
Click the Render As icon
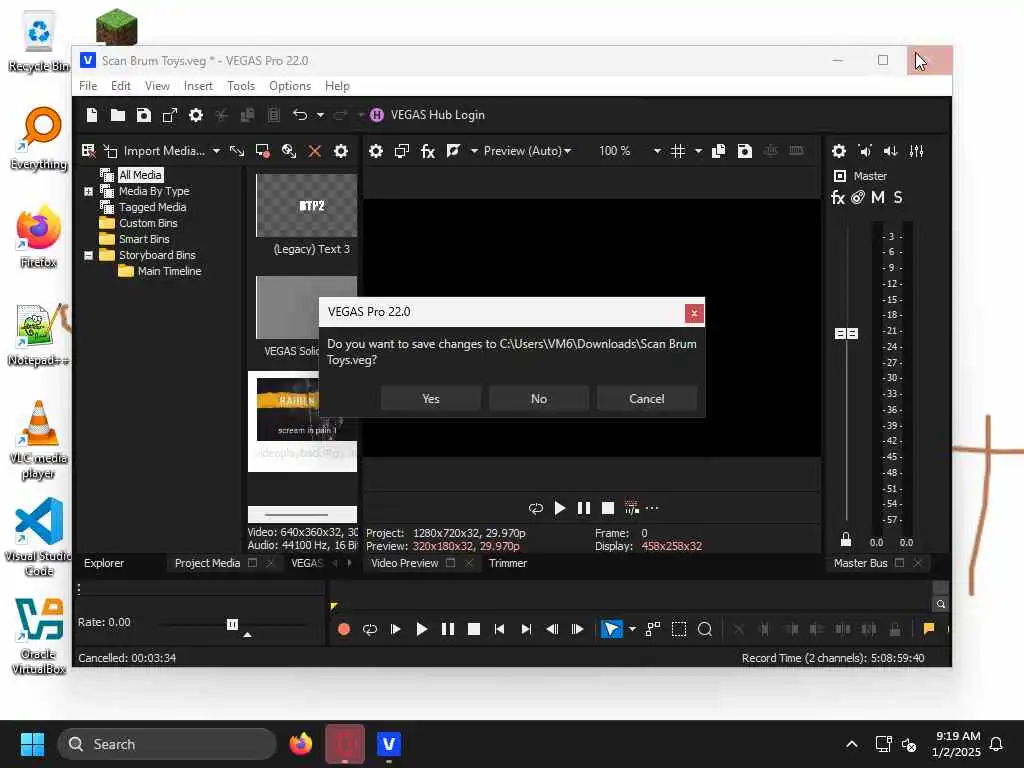point(170,115)
